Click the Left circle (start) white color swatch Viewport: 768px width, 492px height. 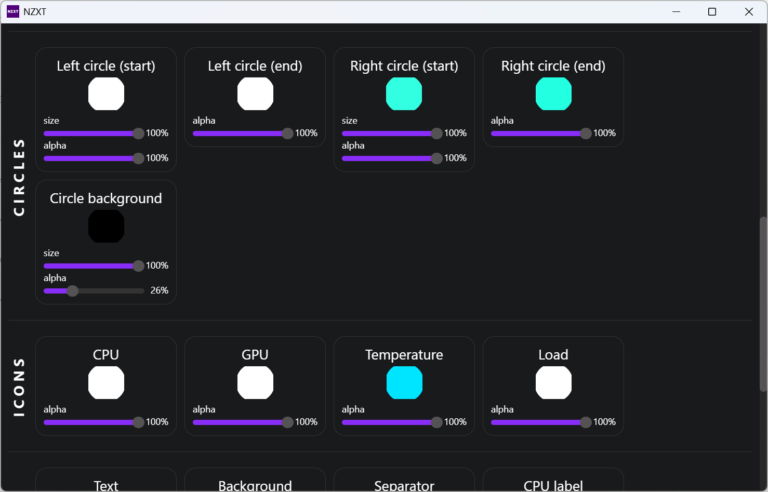106,94
